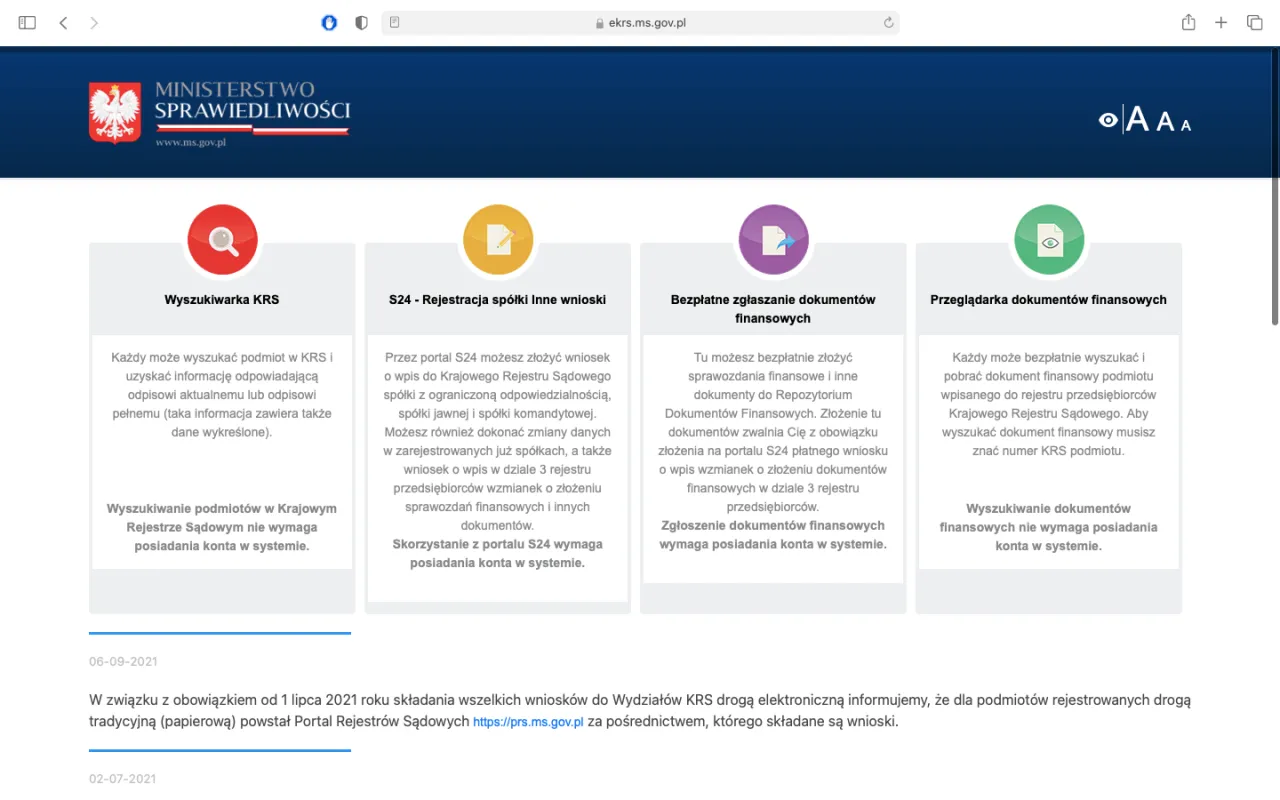
Task: Click the Ministerstwo Sprawiedliwości eagle logo
Action: point(115,113)
